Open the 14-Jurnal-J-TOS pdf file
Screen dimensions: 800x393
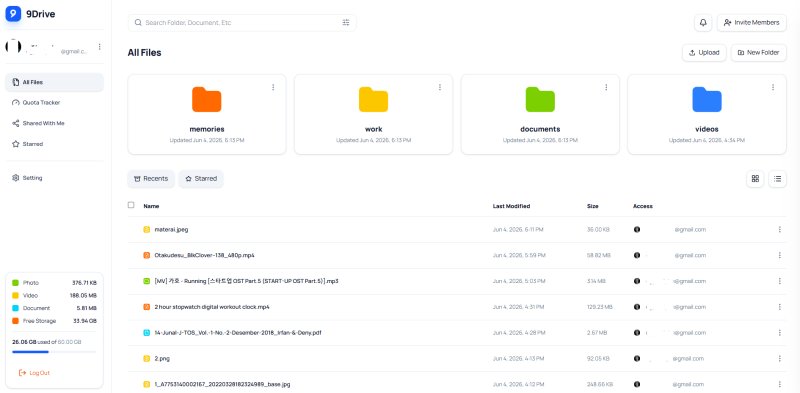coord(238,333)
